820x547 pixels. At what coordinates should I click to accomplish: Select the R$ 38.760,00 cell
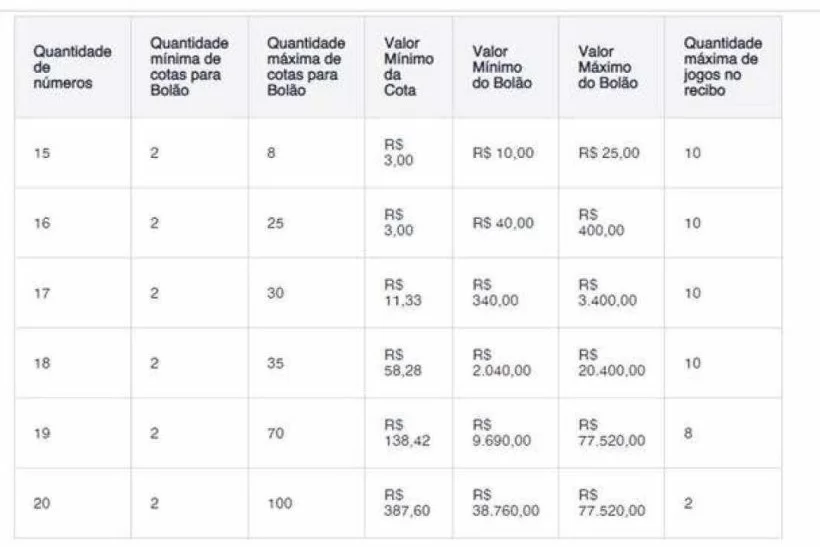pyautogui.click(x=505, y=503)
